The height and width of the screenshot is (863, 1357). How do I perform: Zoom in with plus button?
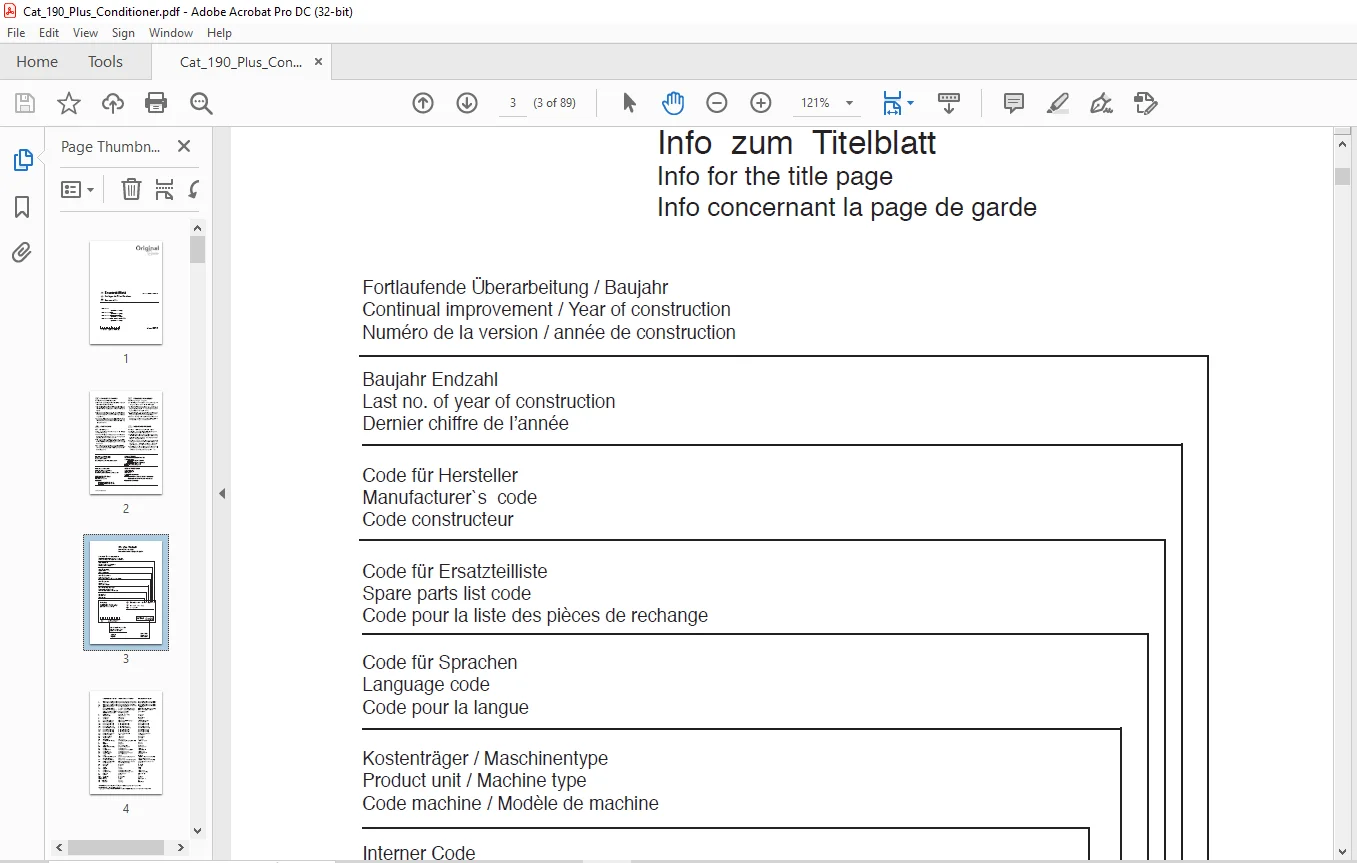pos(761,103)
